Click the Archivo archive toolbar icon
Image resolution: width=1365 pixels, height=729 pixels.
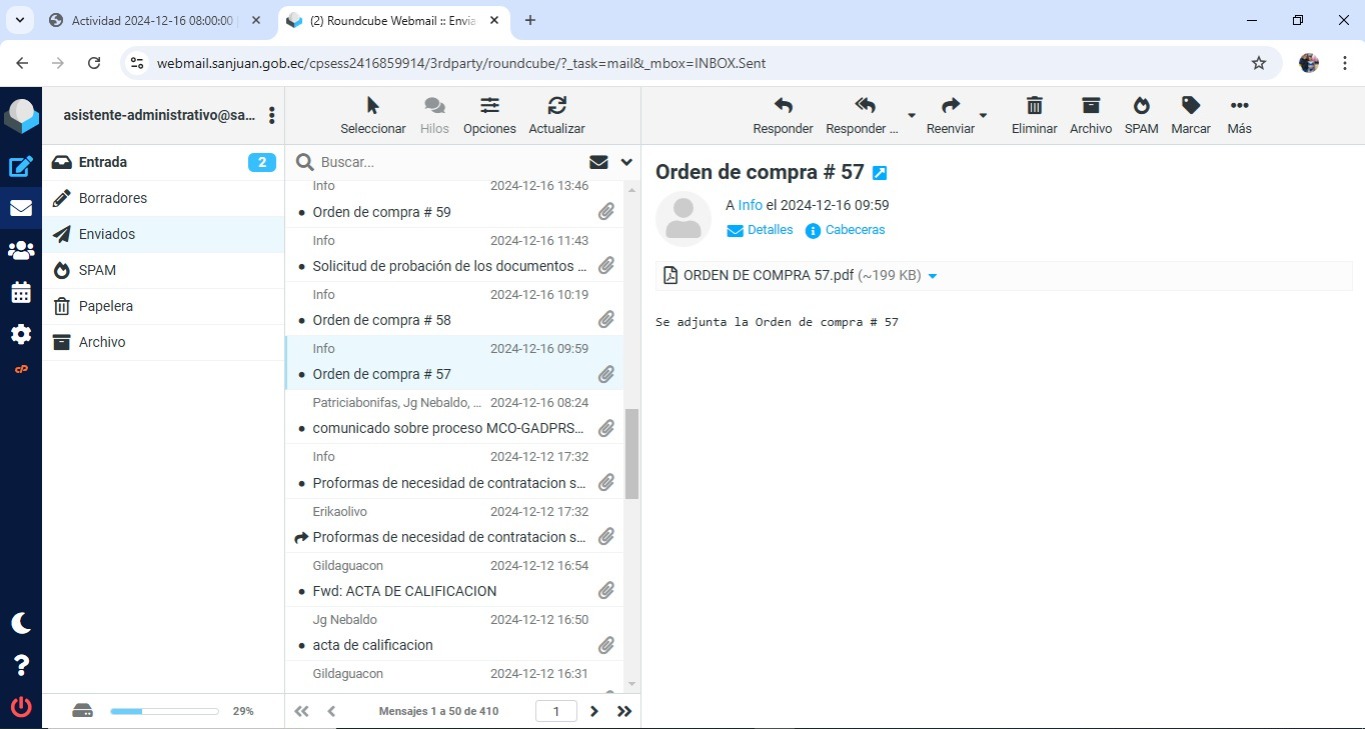tap(1090, 106)
